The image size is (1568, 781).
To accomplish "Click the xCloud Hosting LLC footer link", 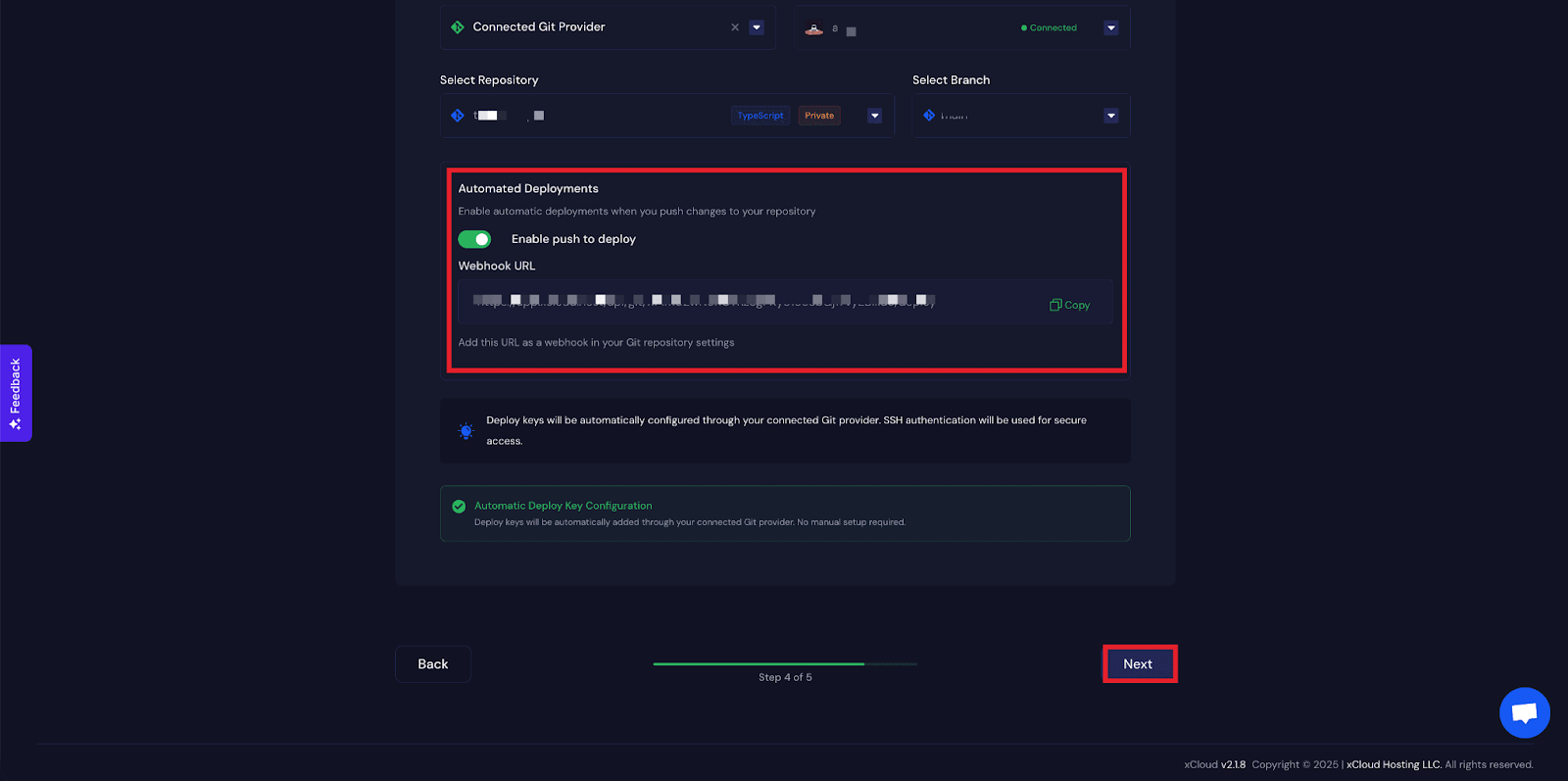I will 1392,764.
